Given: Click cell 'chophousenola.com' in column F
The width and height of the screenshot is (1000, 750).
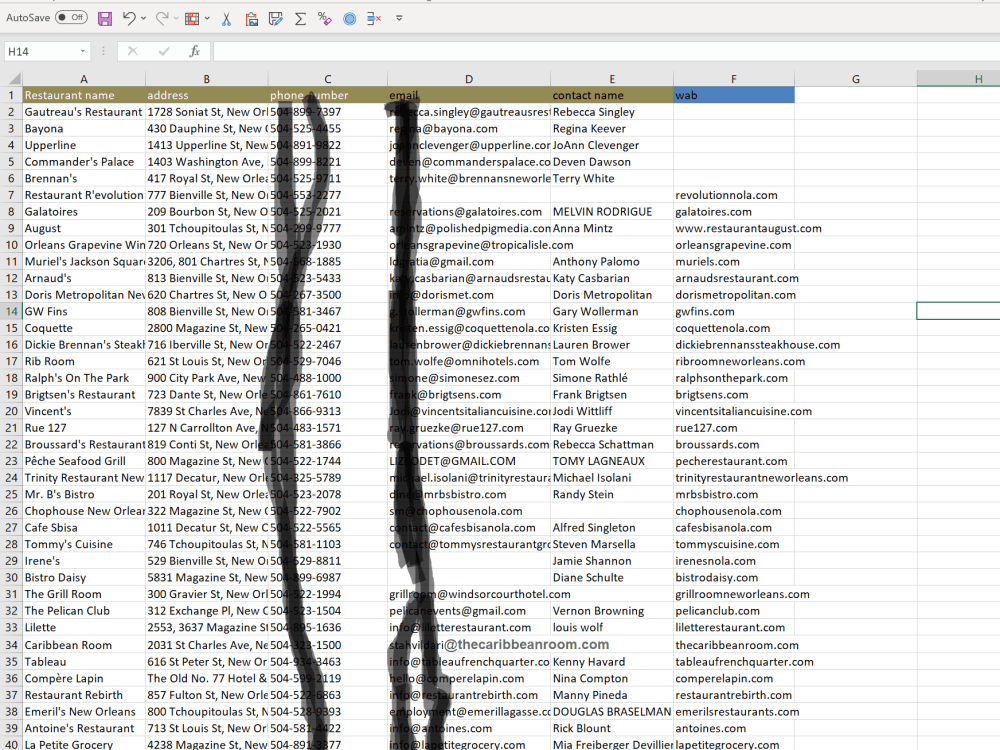Looking at the screenshot, I should click(x=733, y=511).
